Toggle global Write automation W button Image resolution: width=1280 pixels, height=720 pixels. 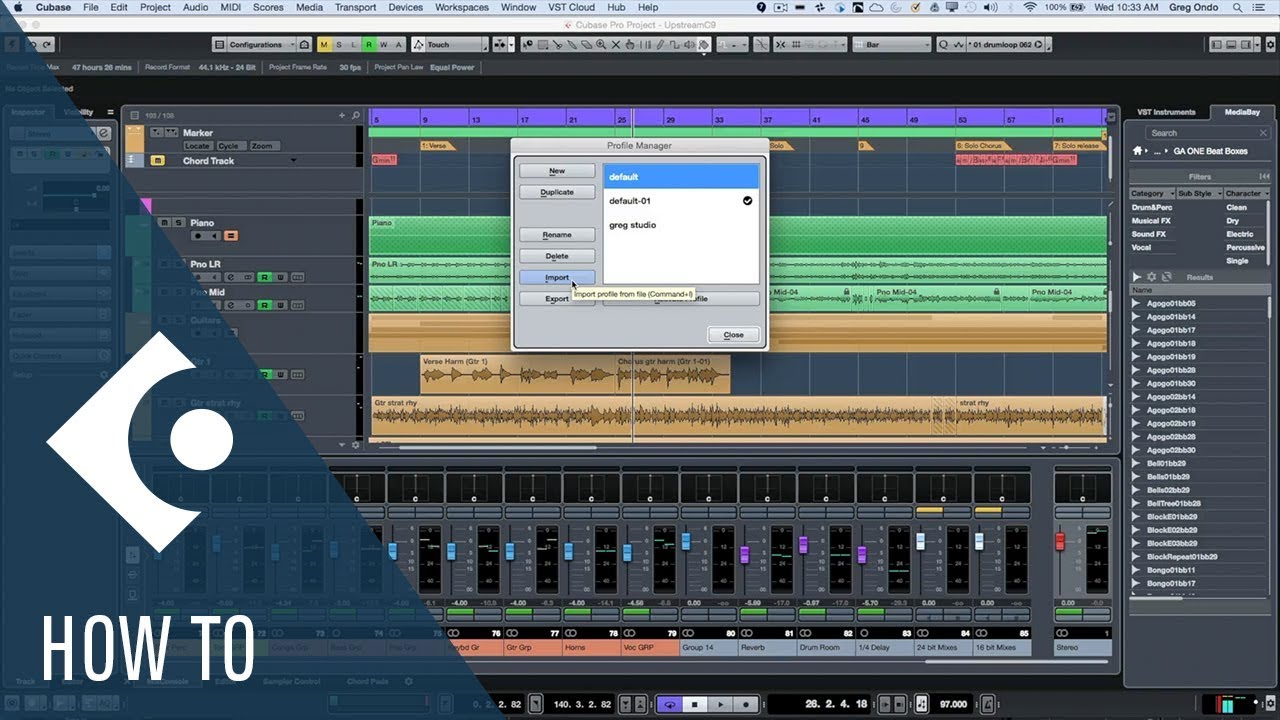click(x=384, y=45)
